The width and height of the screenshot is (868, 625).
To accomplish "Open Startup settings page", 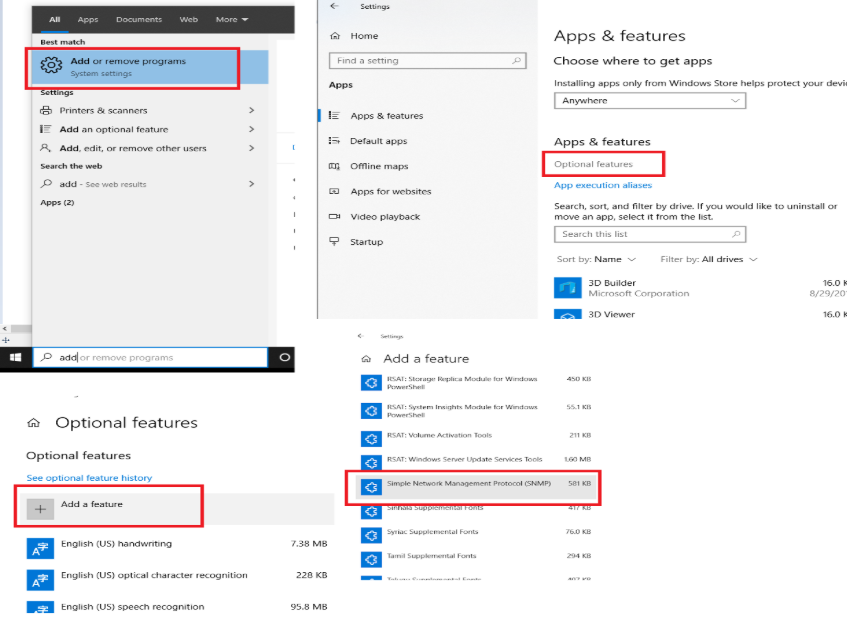I will (366, 242).
